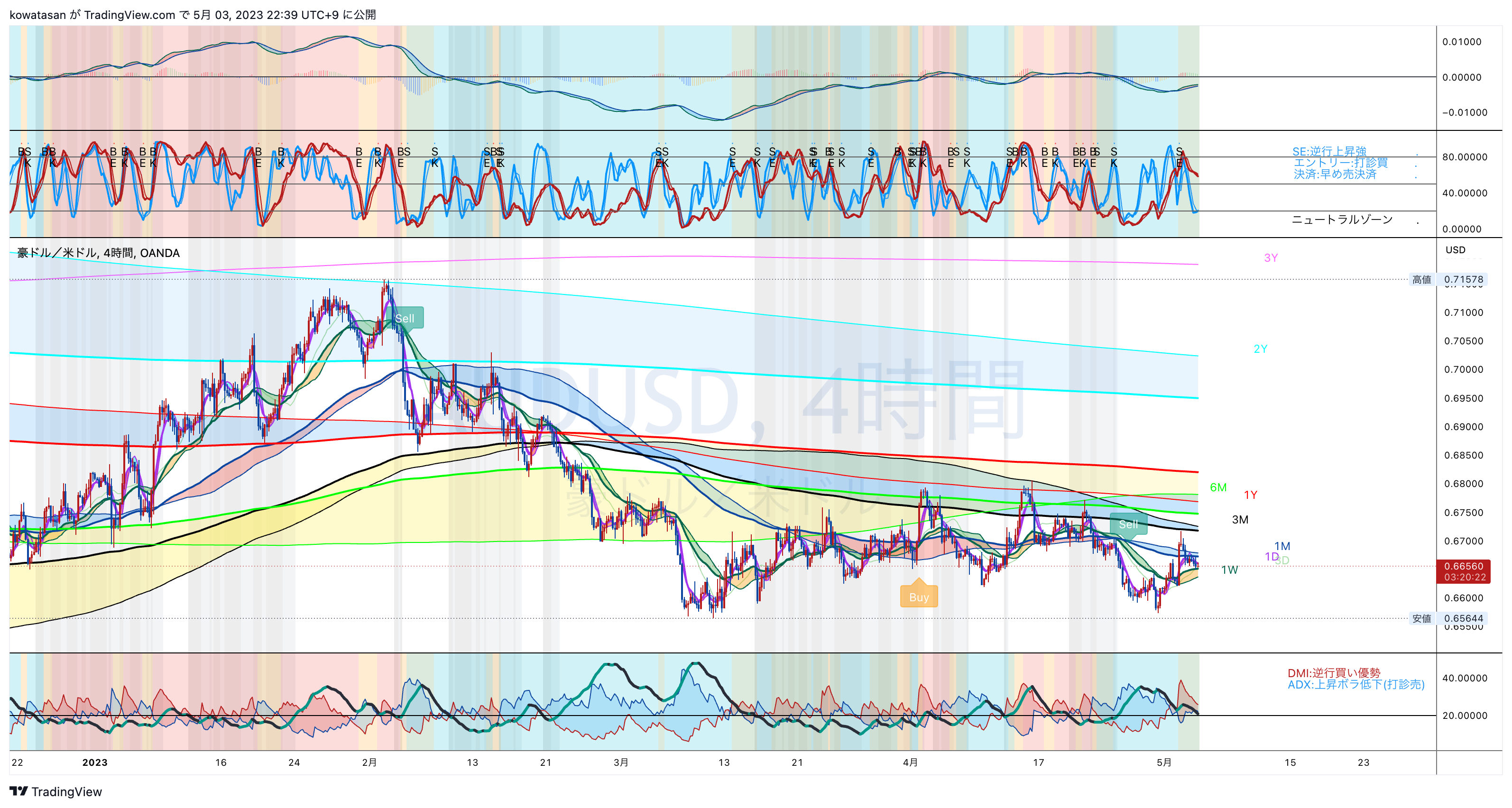Click the 3Y moving average label
1512x808 pixels.
click(x=1271, y=257)
